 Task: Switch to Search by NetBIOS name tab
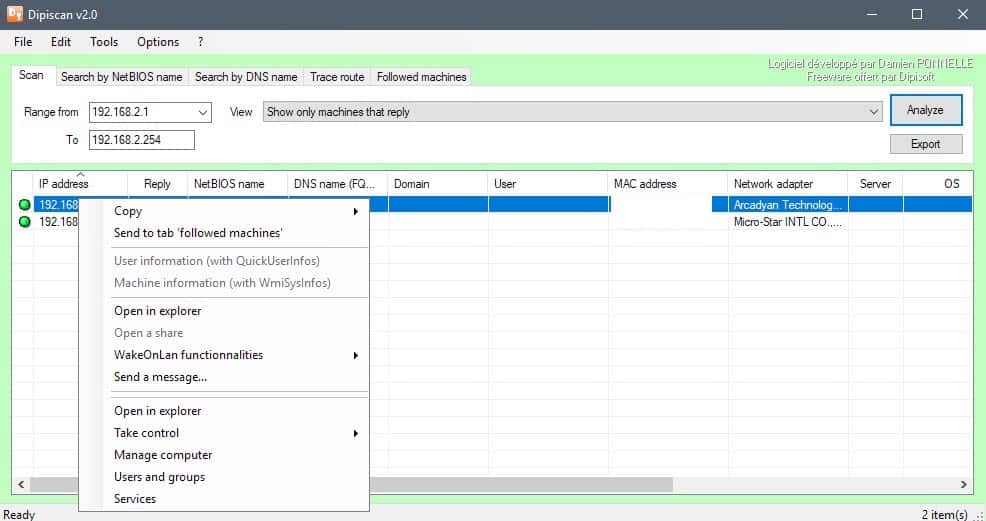click(x=121, y=77)
